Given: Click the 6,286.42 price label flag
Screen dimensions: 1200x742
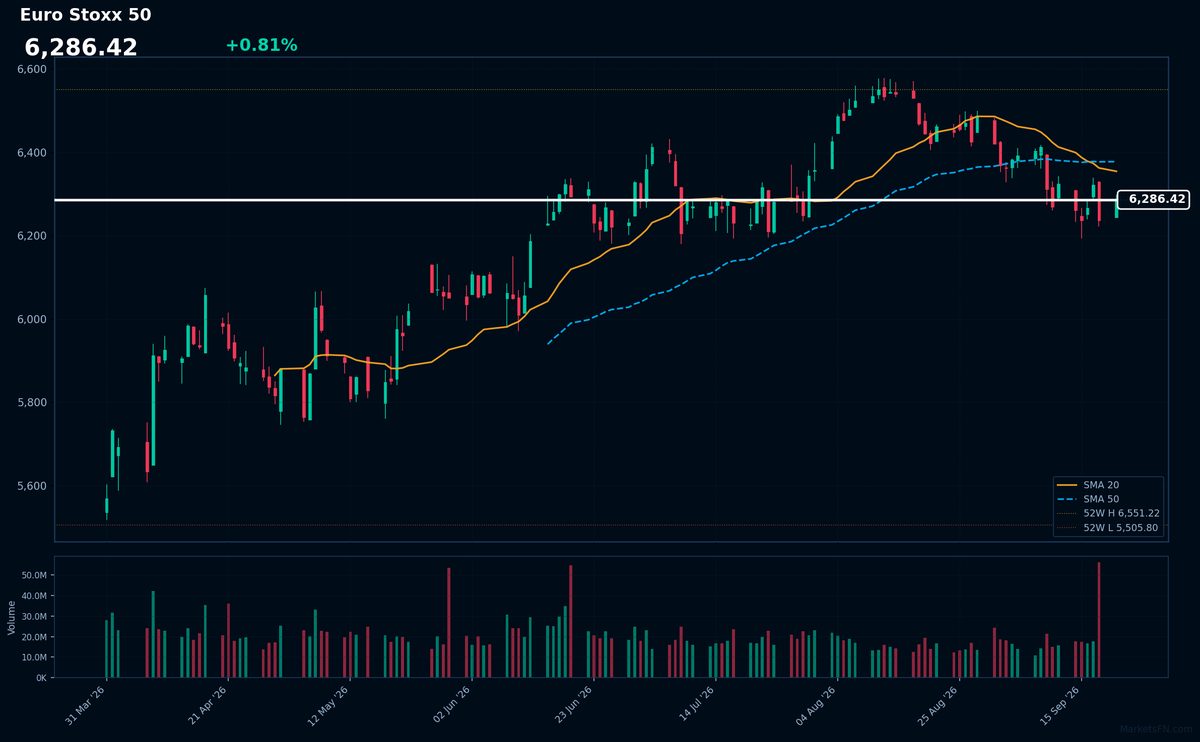Looking at the screenshot, I should click(x=1156, y=200).
